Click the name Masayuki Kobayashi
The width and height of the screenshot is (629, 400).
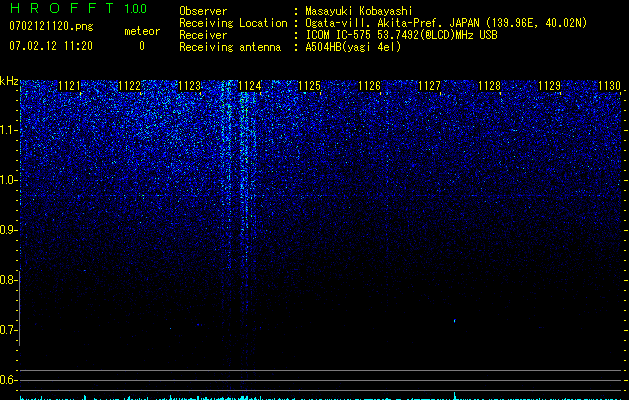click(359, 11)
